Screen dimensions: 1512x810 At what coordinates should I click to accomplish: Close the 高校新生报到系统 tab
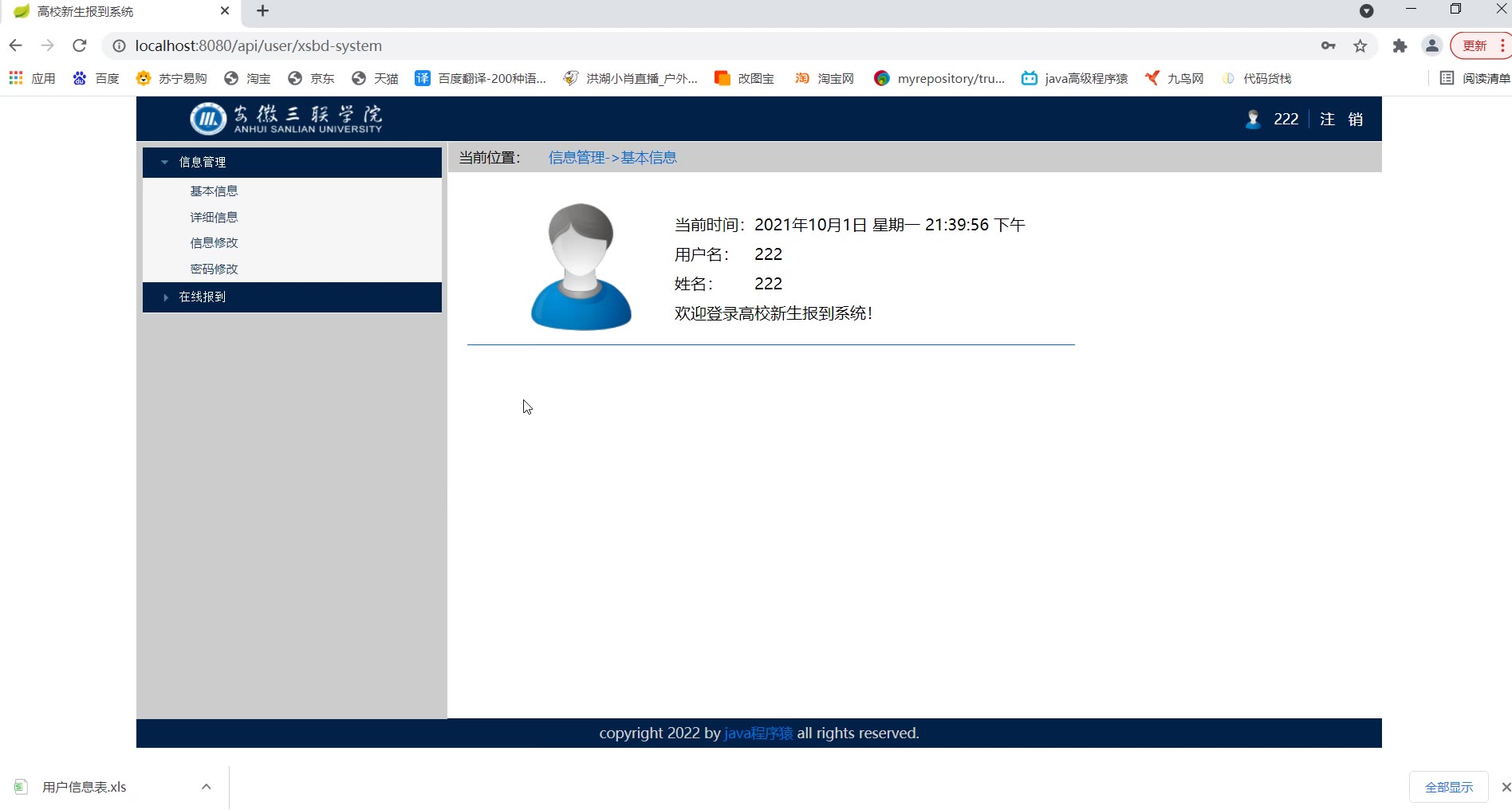click(x=225, y=11)
